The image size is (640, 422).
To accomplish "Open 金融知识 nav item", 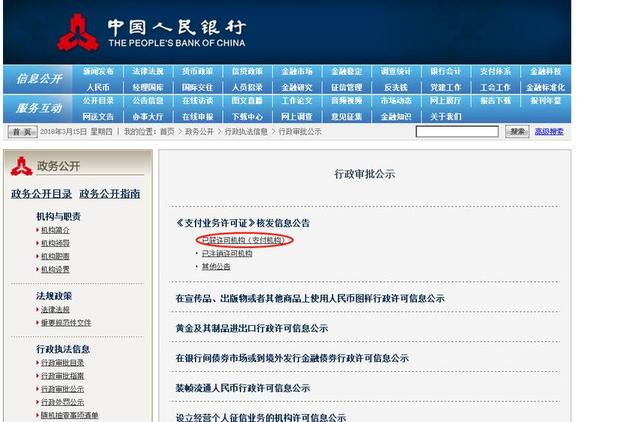I will click(396, 117).
